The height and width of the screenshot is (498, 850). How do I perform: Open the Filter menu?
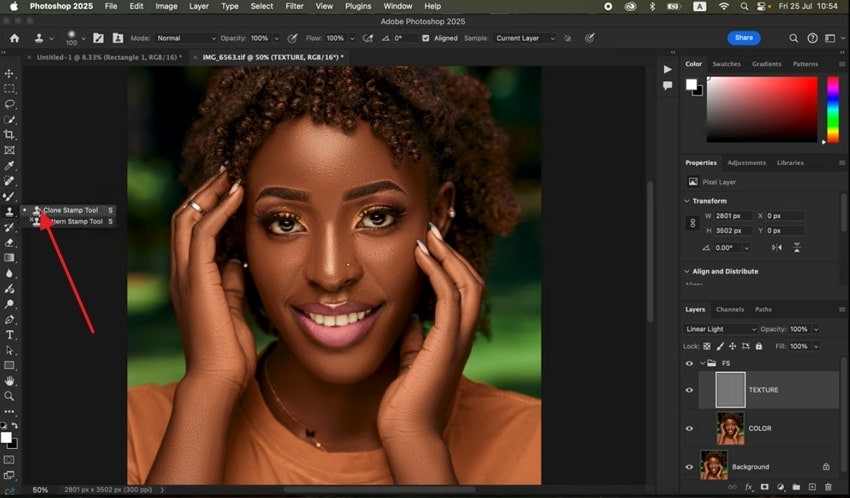point(294,6)
